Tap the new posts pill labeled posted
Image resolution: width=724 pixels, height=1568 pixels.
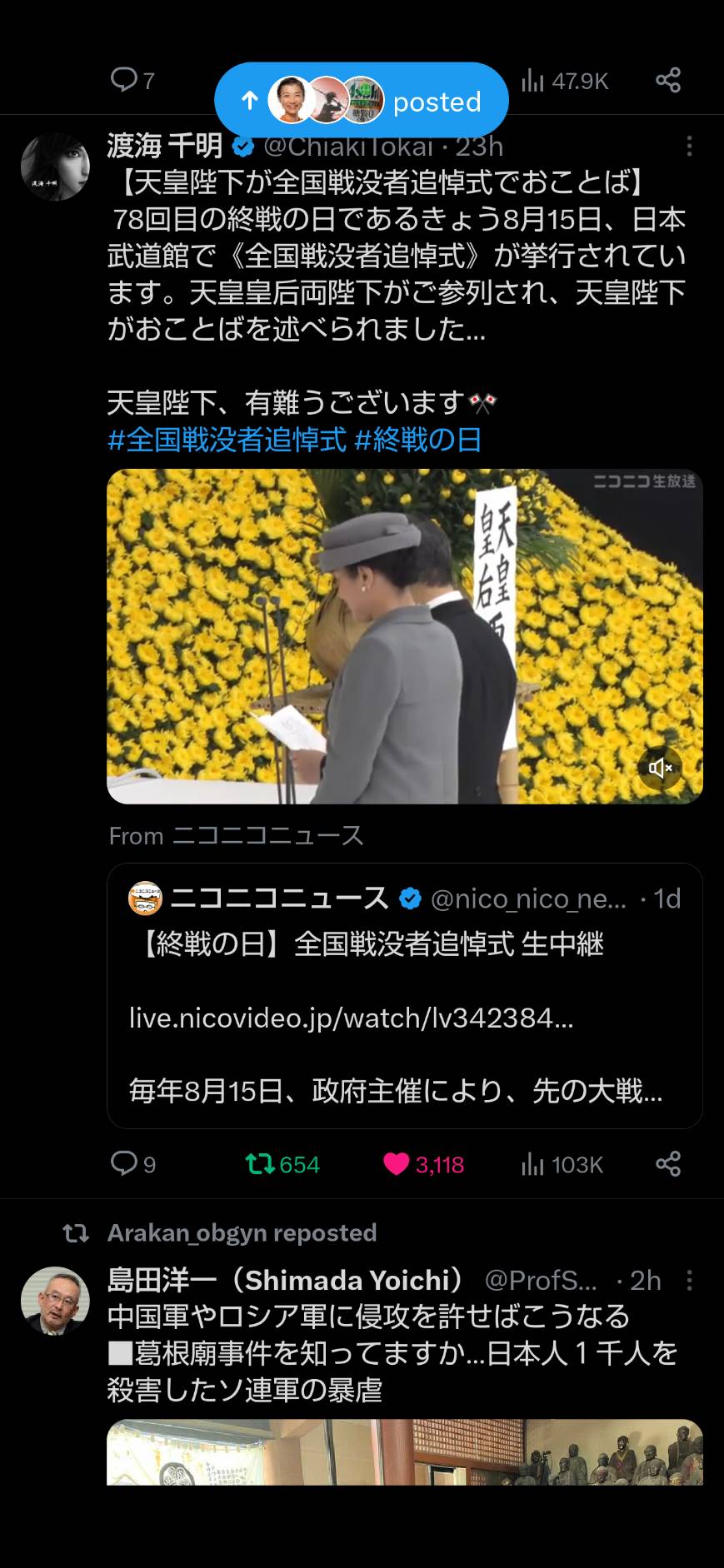click(x=362, y=101)
